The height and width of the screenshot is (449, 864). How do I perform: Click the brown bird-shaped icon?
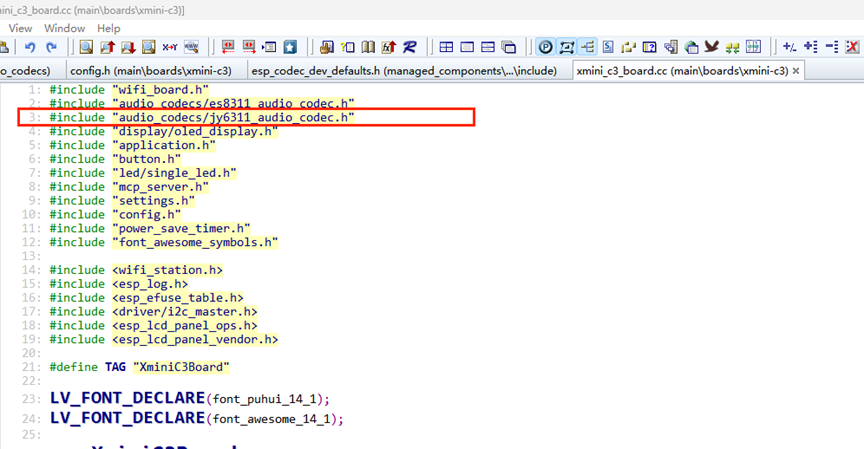[711, 47]
